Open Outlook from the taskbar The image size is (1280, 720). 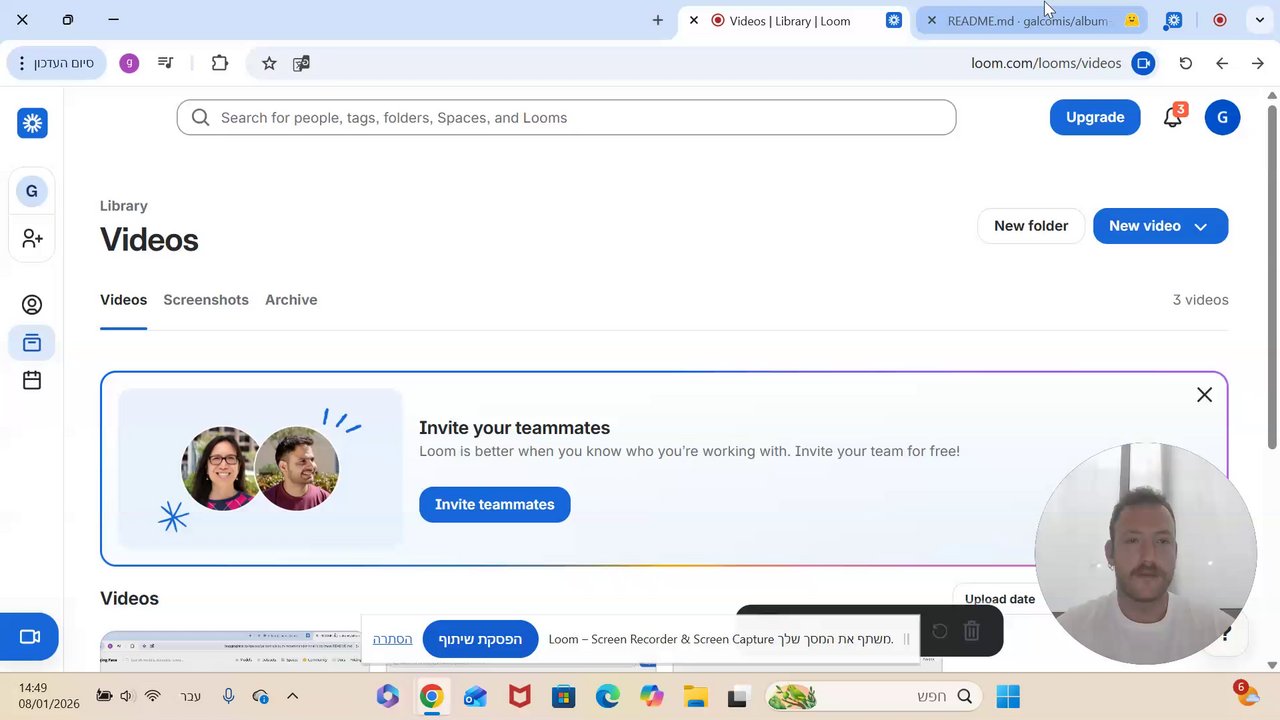tap(475, 696)
